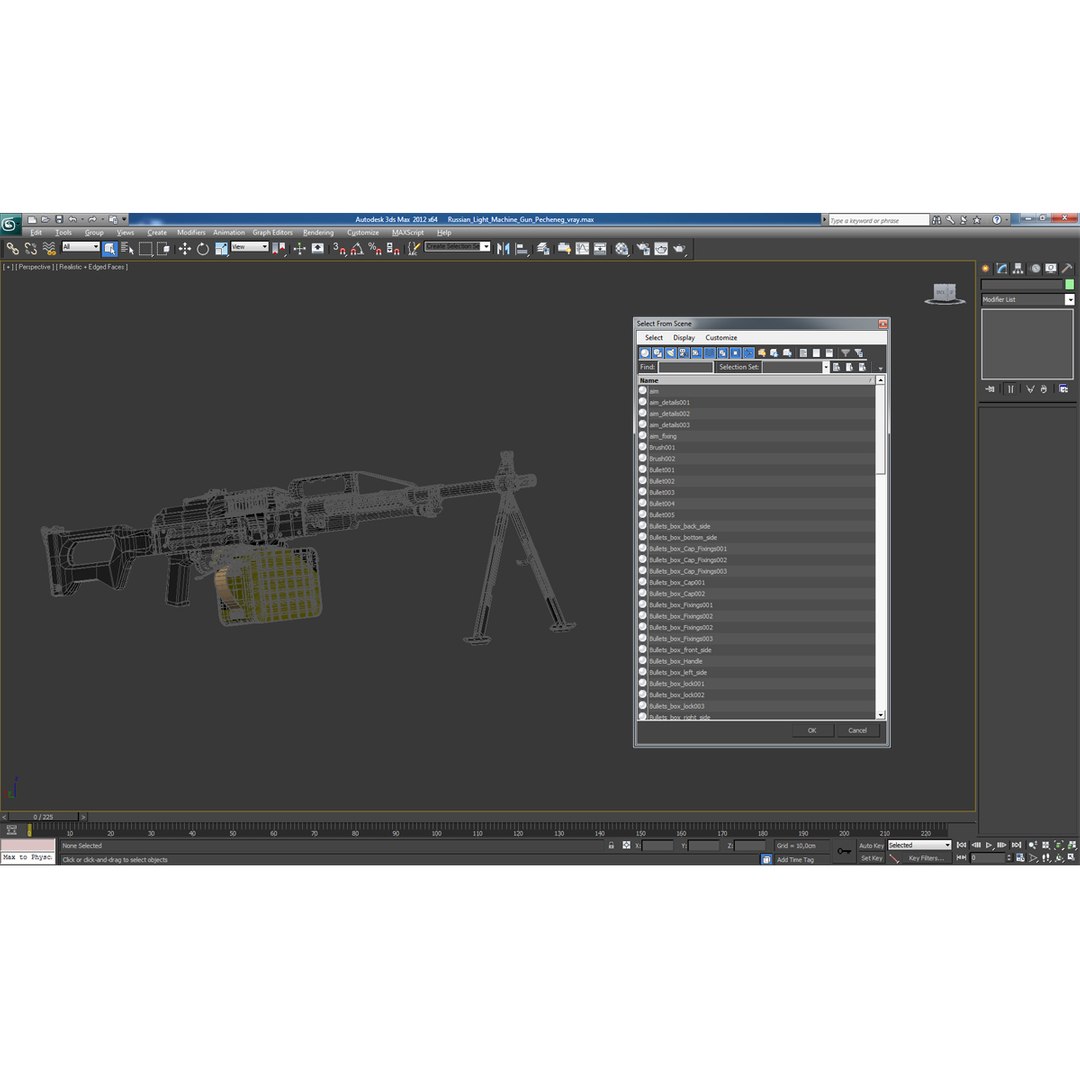Screen dimensions: 1080x1080
Task: Open Display menu in Select From Scene
Action: pos(684,338)
